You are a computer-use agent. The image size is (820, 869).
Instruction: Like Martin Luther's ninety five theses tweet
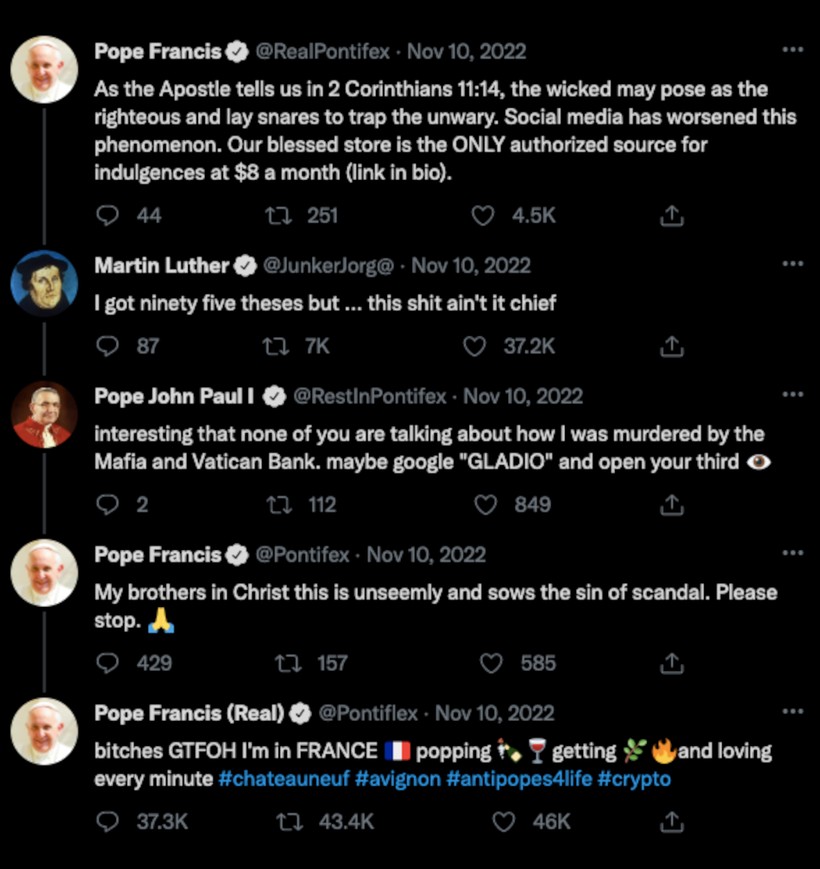pyautogui.click(x=474, y=346)
